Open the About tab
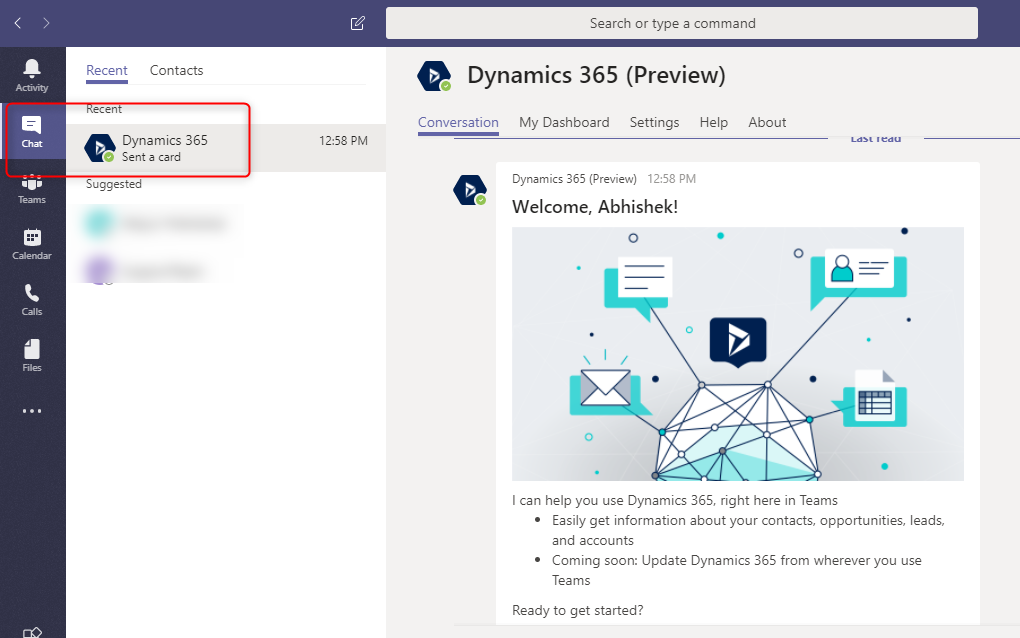Screen dimensions: 1020x638 767,122
